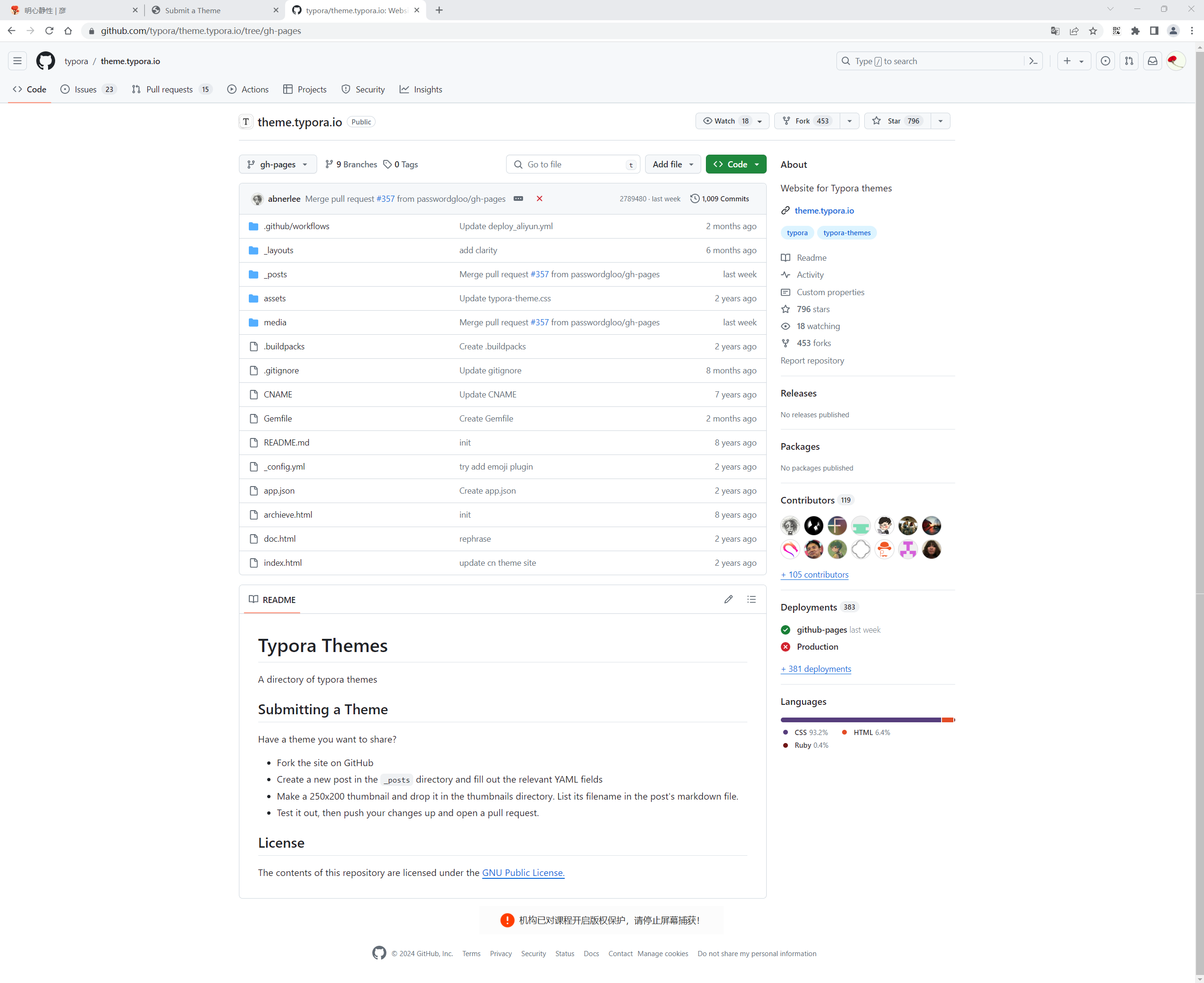Bookmark this page with star icon

pos(1093,31)
